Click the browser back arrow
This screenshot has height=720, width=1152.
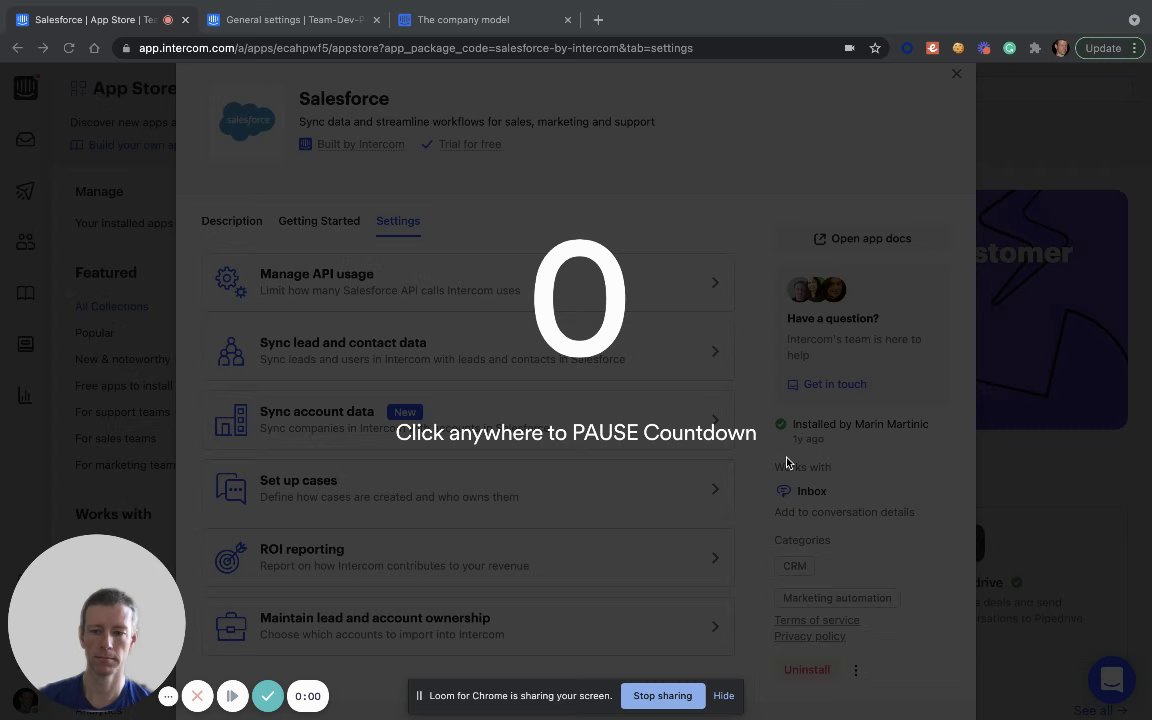pyautogui.click(x=18, y=48)
